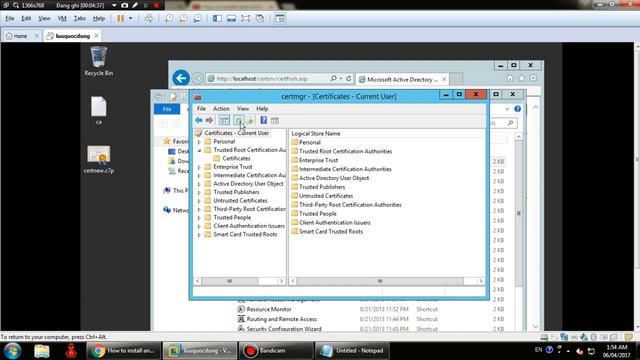Take a snapshot using VMware snapshot icon
The width and height of the screenshot is (640, 360).
pyautogui.click(x=169, y=18)
